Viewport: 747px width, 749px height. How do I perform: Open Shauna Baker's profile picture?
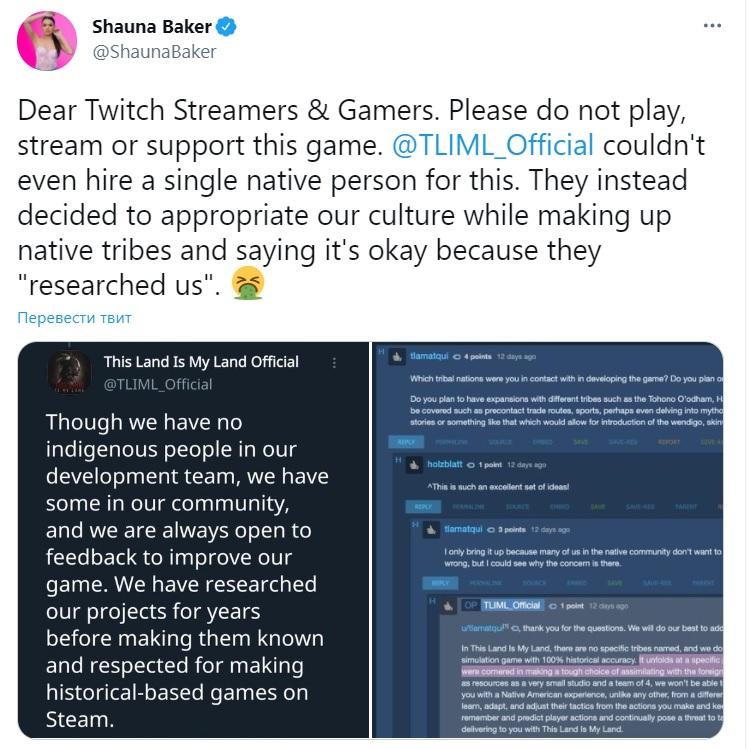pos(47,41)
